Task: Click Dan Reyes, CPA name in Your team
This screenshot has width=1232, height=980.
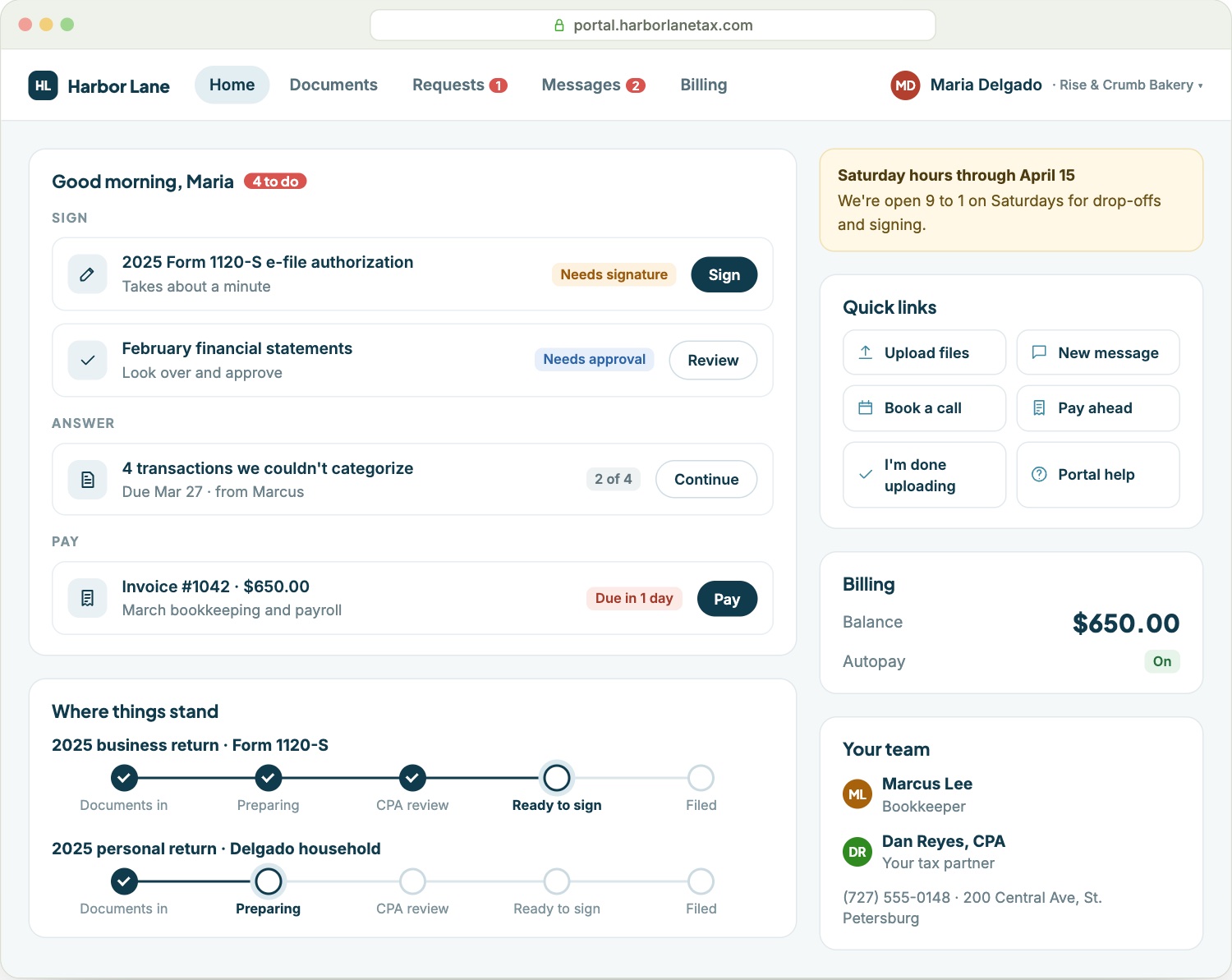Action: (944, 841)
